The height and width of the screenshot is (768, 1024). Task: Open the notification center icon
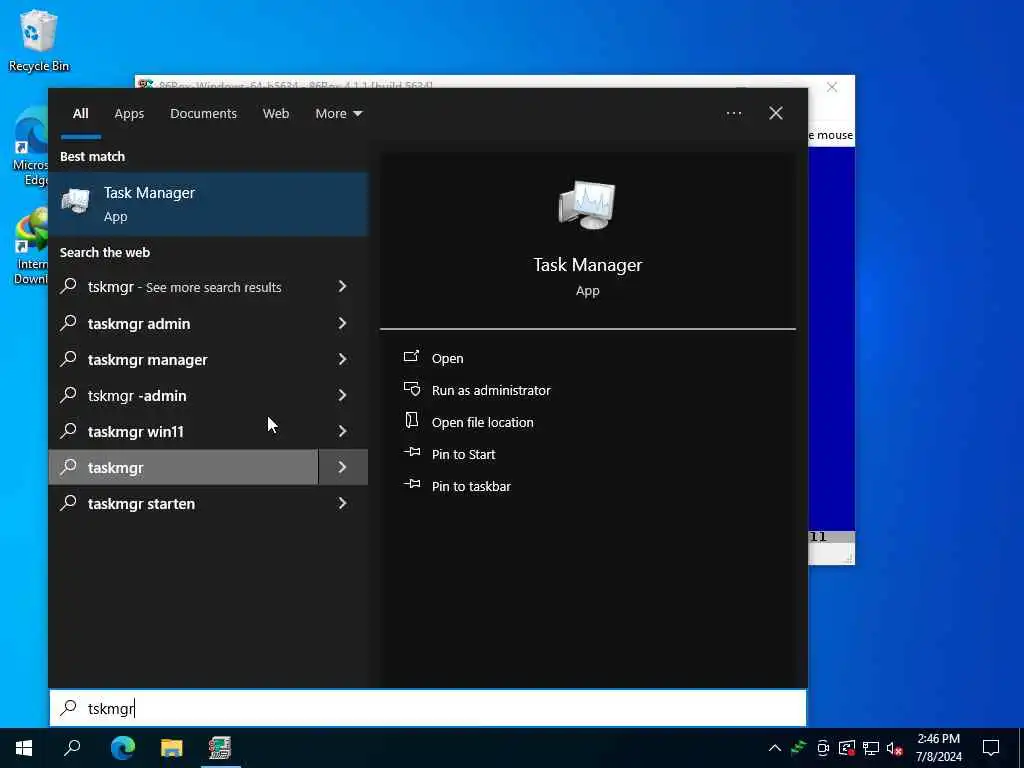pyautogui.click(x=991, y=748)
